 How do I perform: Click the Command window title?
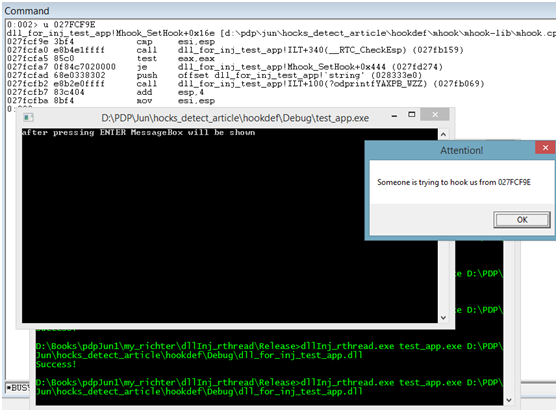[x=27, y=11]
